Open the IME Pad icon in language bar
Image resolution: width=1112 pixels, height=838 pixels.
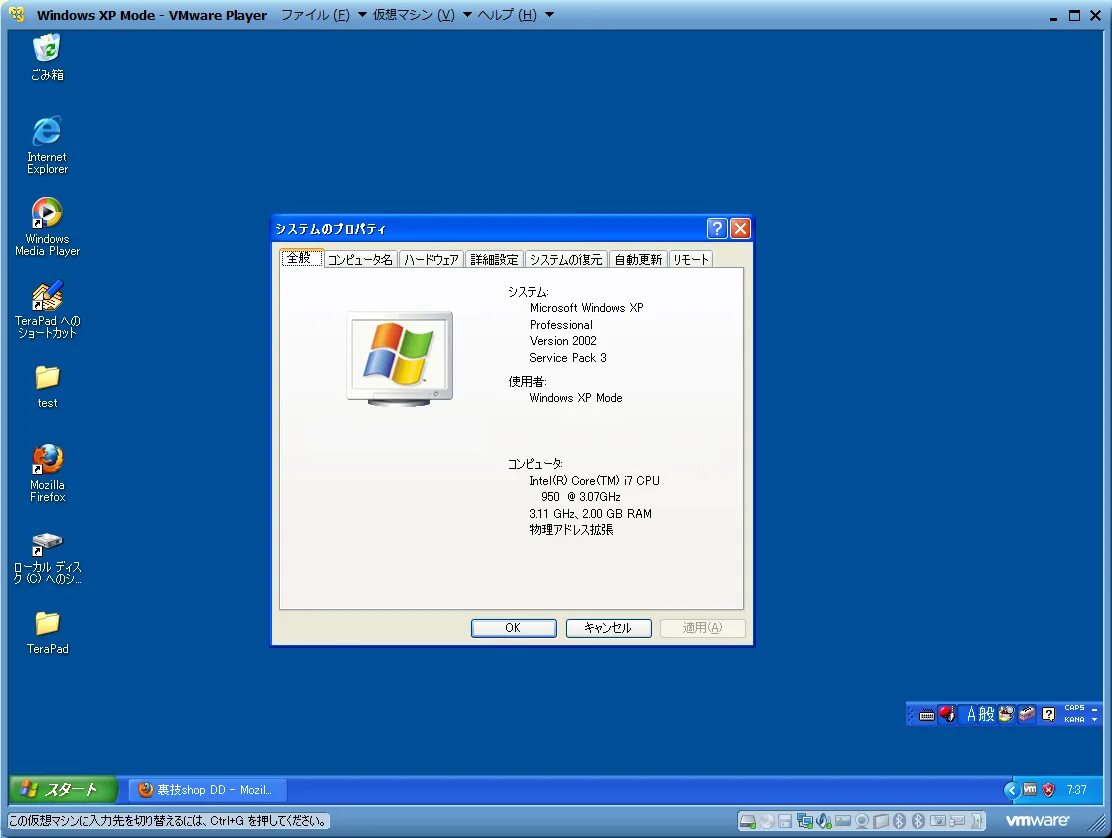tap(1006, 714)
